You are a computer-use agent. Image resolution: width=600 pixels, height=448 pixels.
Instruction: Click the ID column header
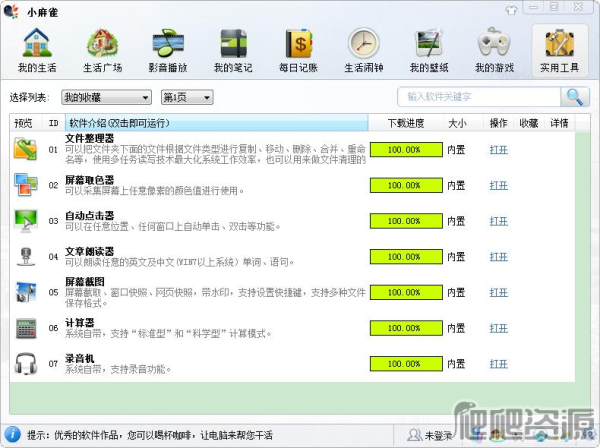tap(54, 123)
